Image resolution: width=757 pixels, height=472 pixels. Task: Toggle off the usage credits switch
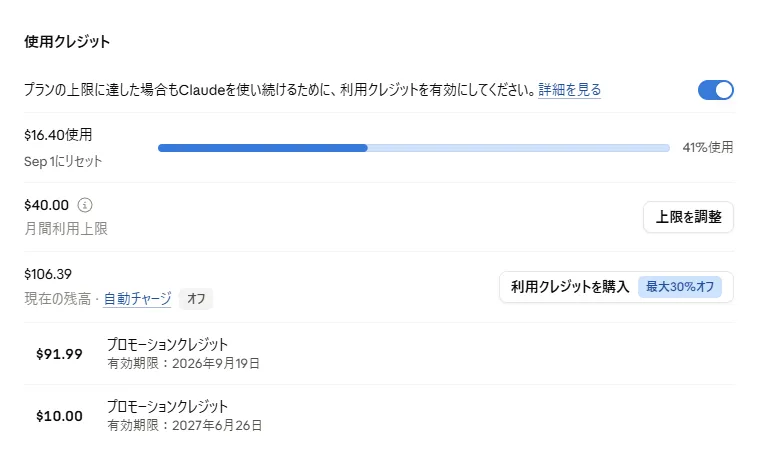715,90
